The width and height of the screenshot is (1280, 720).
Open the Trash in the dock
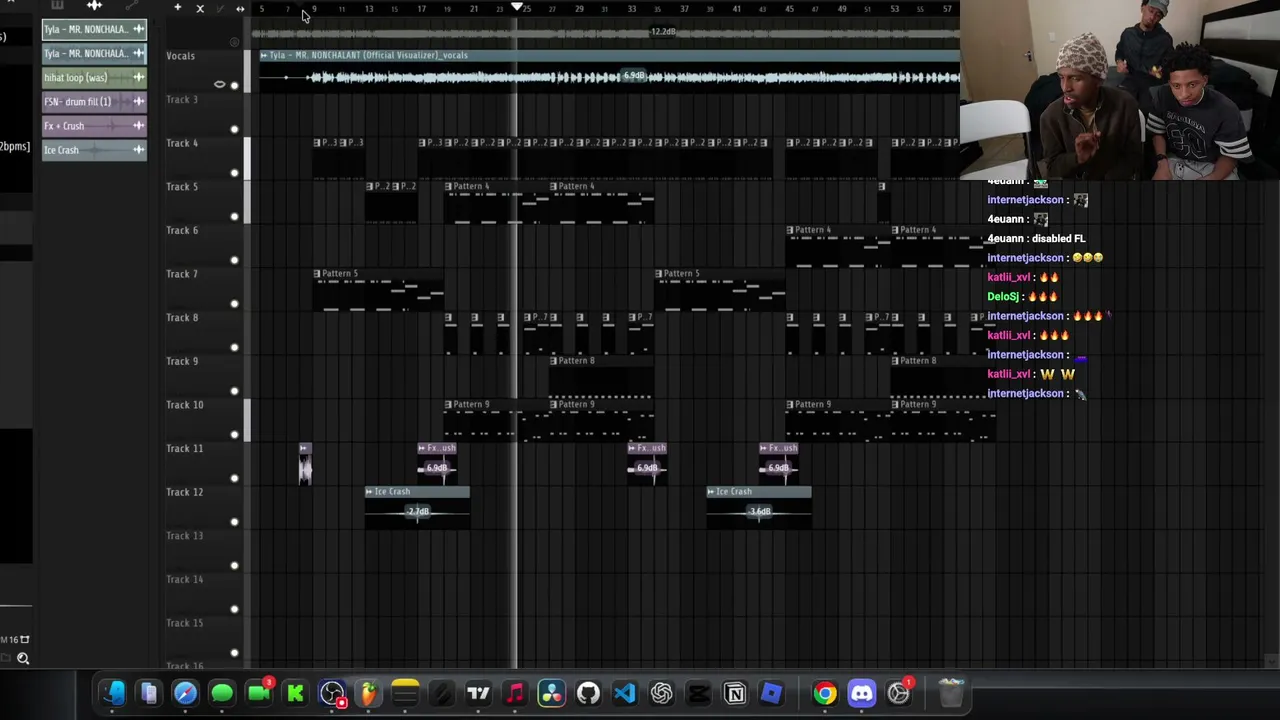[951, 693]
